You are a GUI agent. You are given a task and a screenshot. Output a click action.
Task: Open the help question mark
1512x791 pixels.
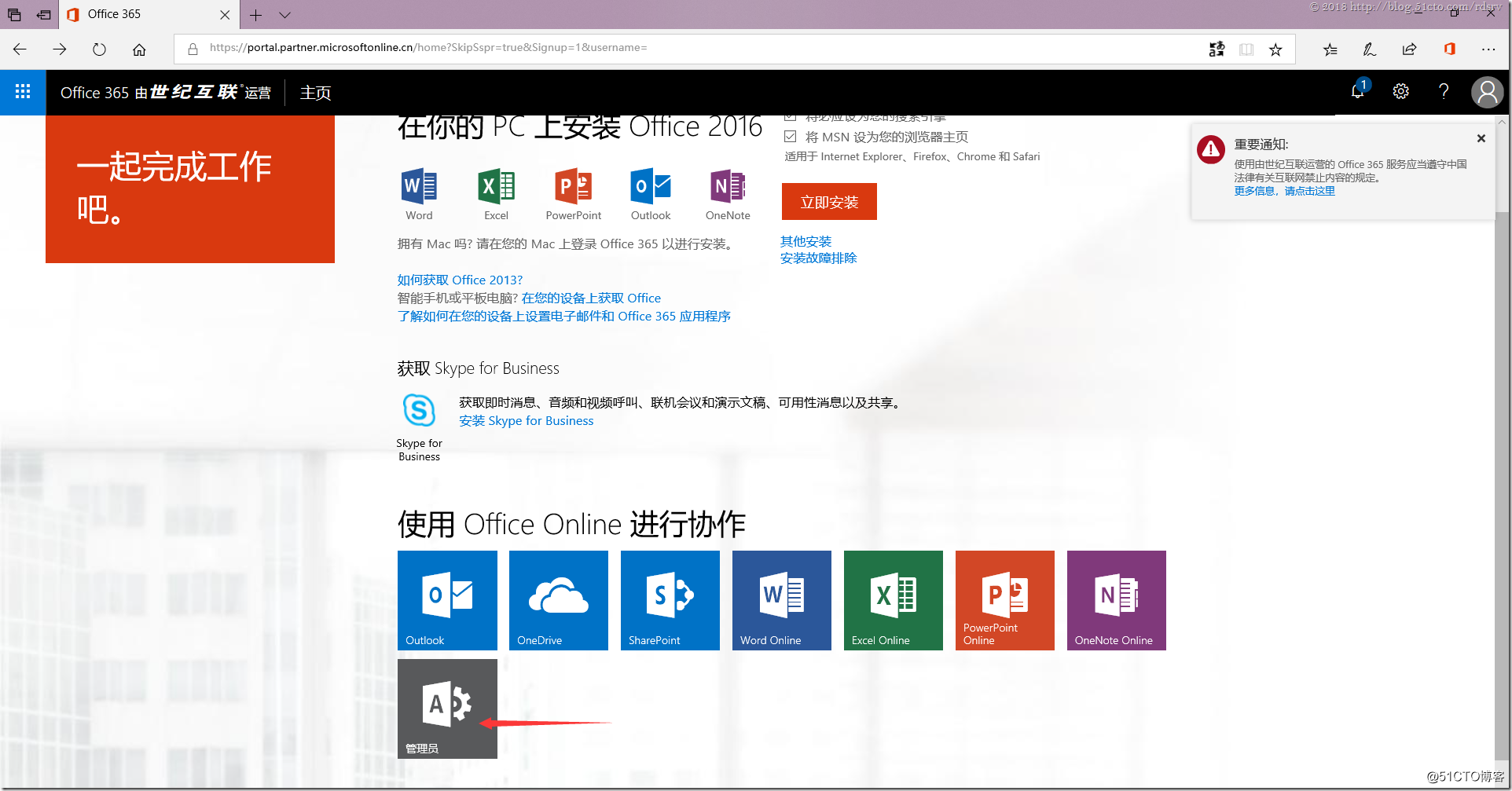[1443, 92]
